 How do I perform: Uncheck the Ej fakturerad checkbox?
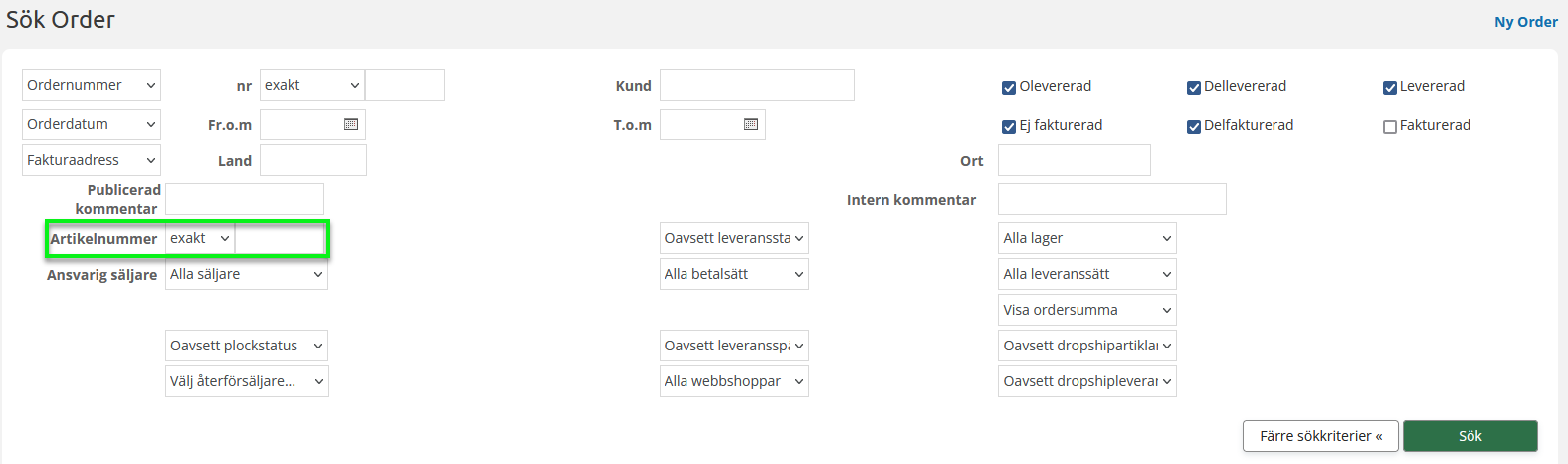click(1009, 127)
